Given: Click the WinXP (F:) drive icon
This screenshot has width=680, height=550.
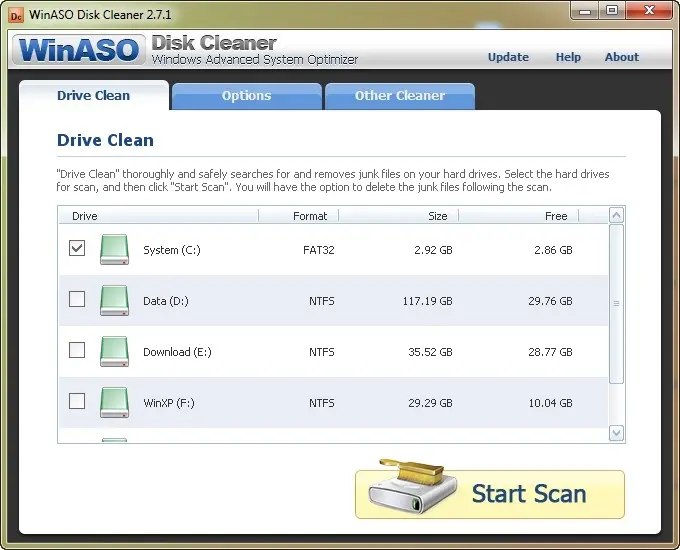Looking at the screenshot, I should coord(114,402).
